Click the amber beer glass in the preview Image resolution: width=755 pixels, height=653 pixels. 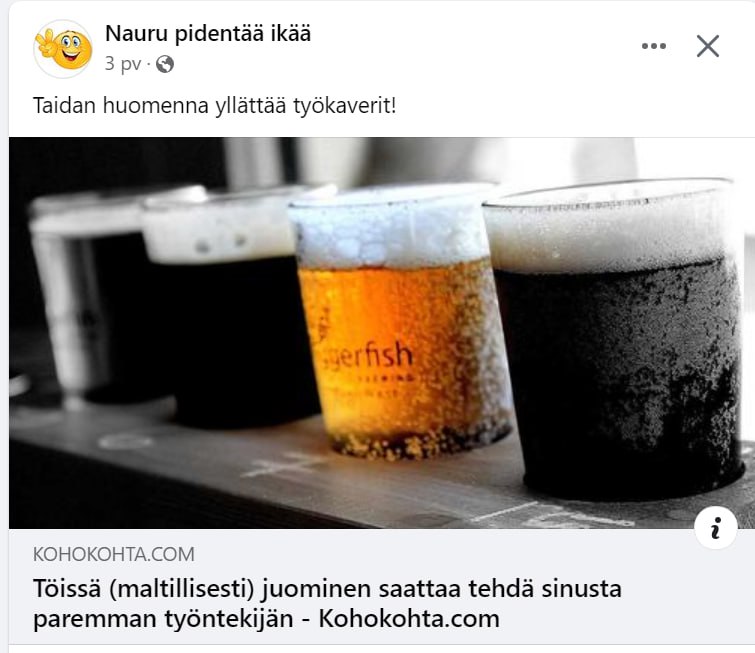(400, 323)
